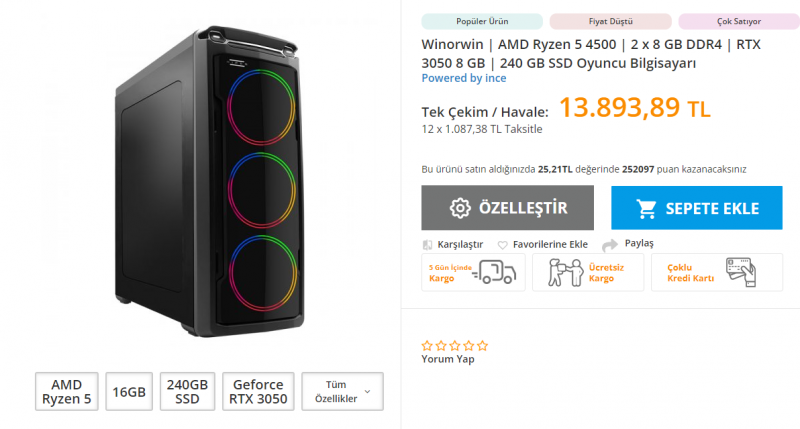Click the Geforce RTX 3050 spec box
This screenshot has height=429, width=800.
[x=258, y=391]
